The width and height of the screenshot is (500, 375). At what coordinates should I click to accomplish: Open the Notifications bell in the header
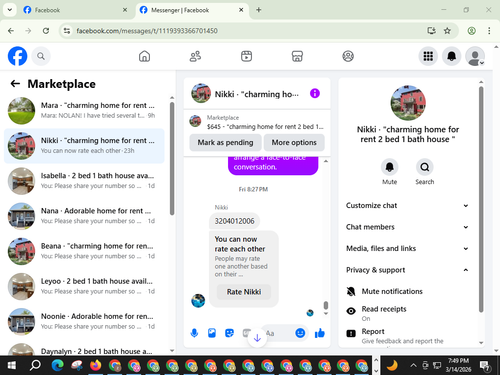click(x=451, y=56)
